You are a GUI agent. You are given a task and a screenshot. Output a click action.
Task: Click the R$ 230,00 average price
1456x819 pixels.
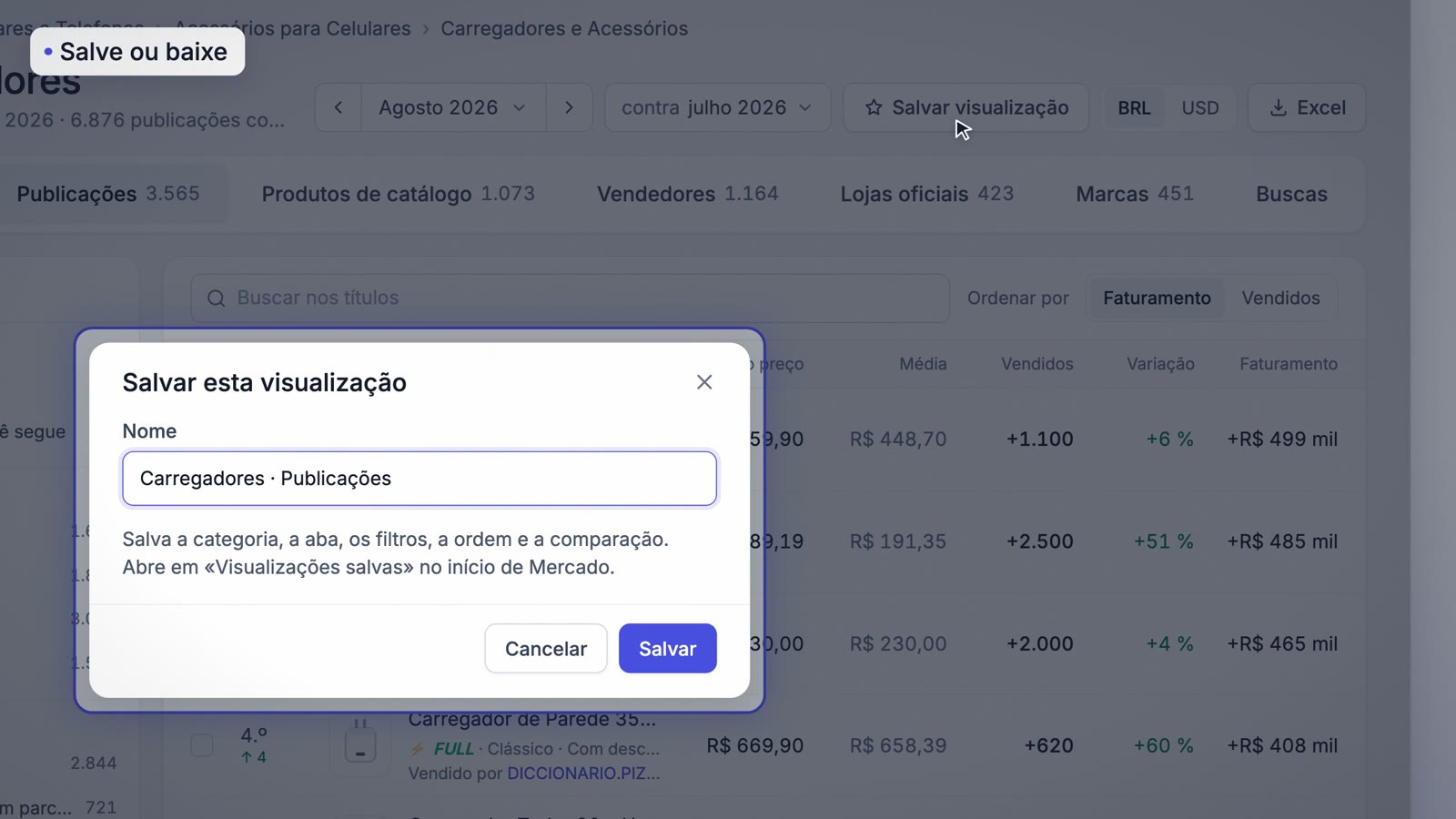click(898, 643)
